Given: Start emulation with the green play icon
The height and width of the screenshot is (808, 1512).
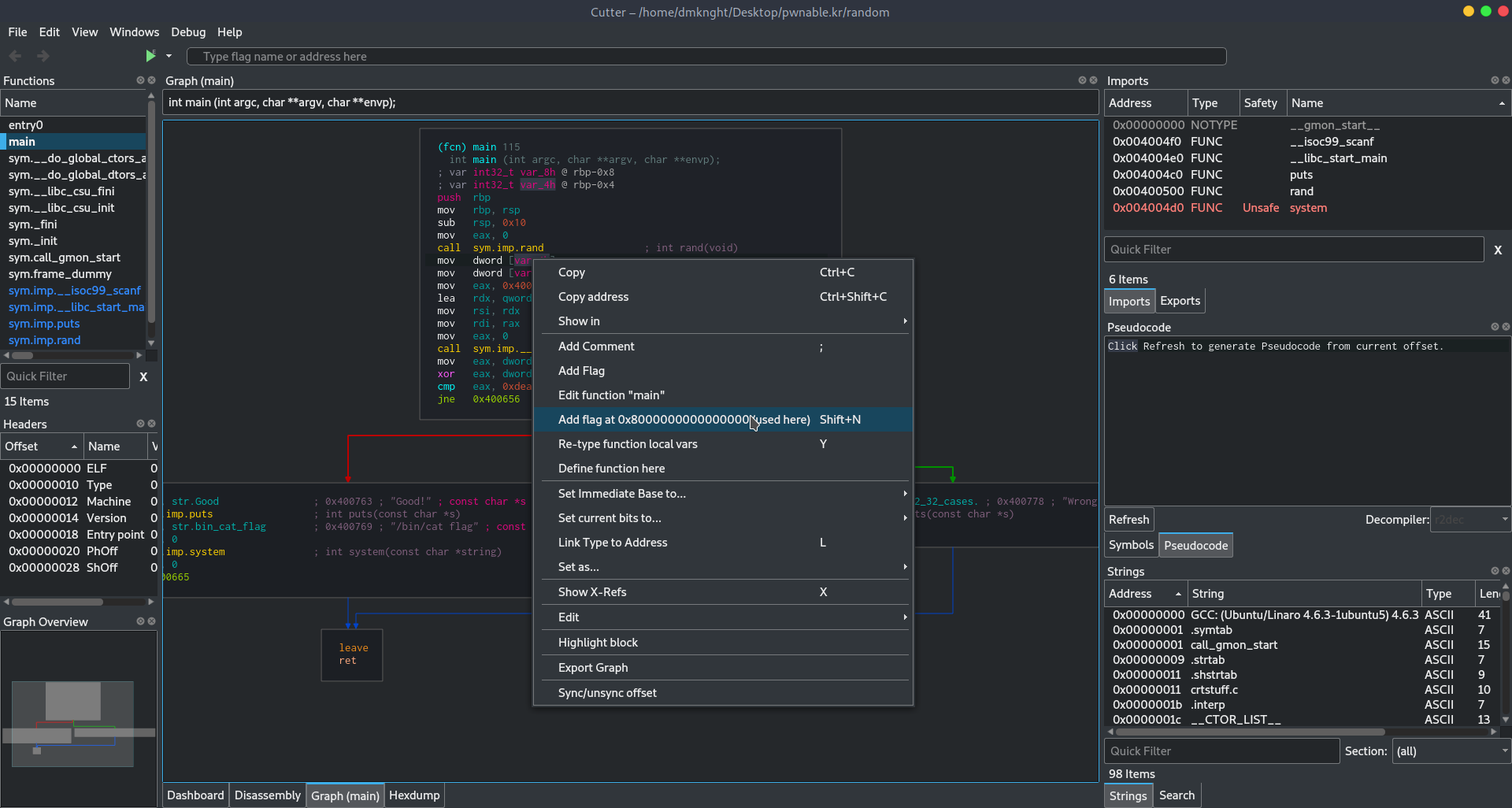Looking at the screenshot, I should coord(150,56).
